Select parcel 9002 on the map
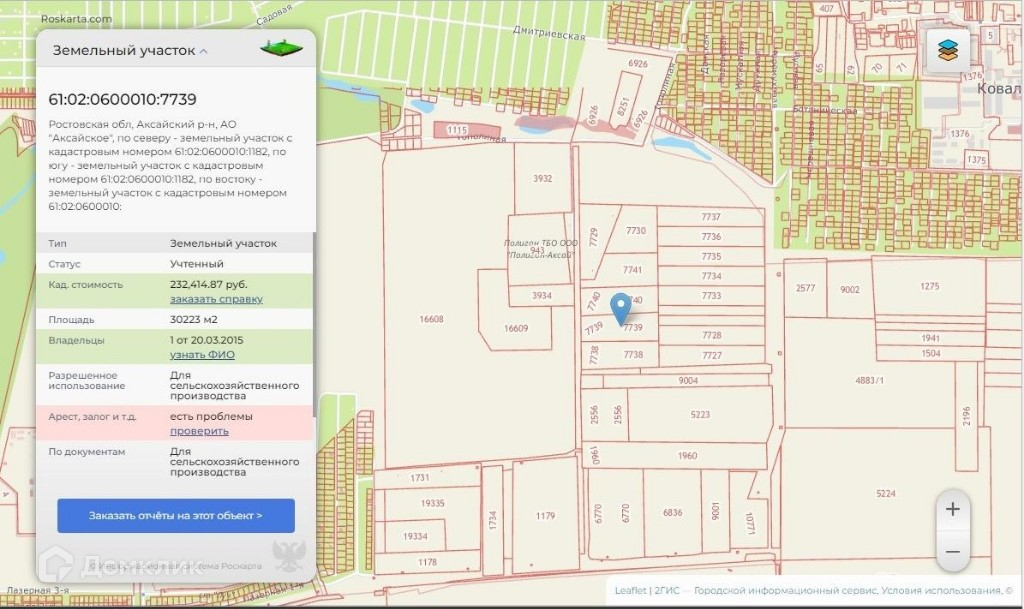This screenshot has height=609, width=1024. 850,289
